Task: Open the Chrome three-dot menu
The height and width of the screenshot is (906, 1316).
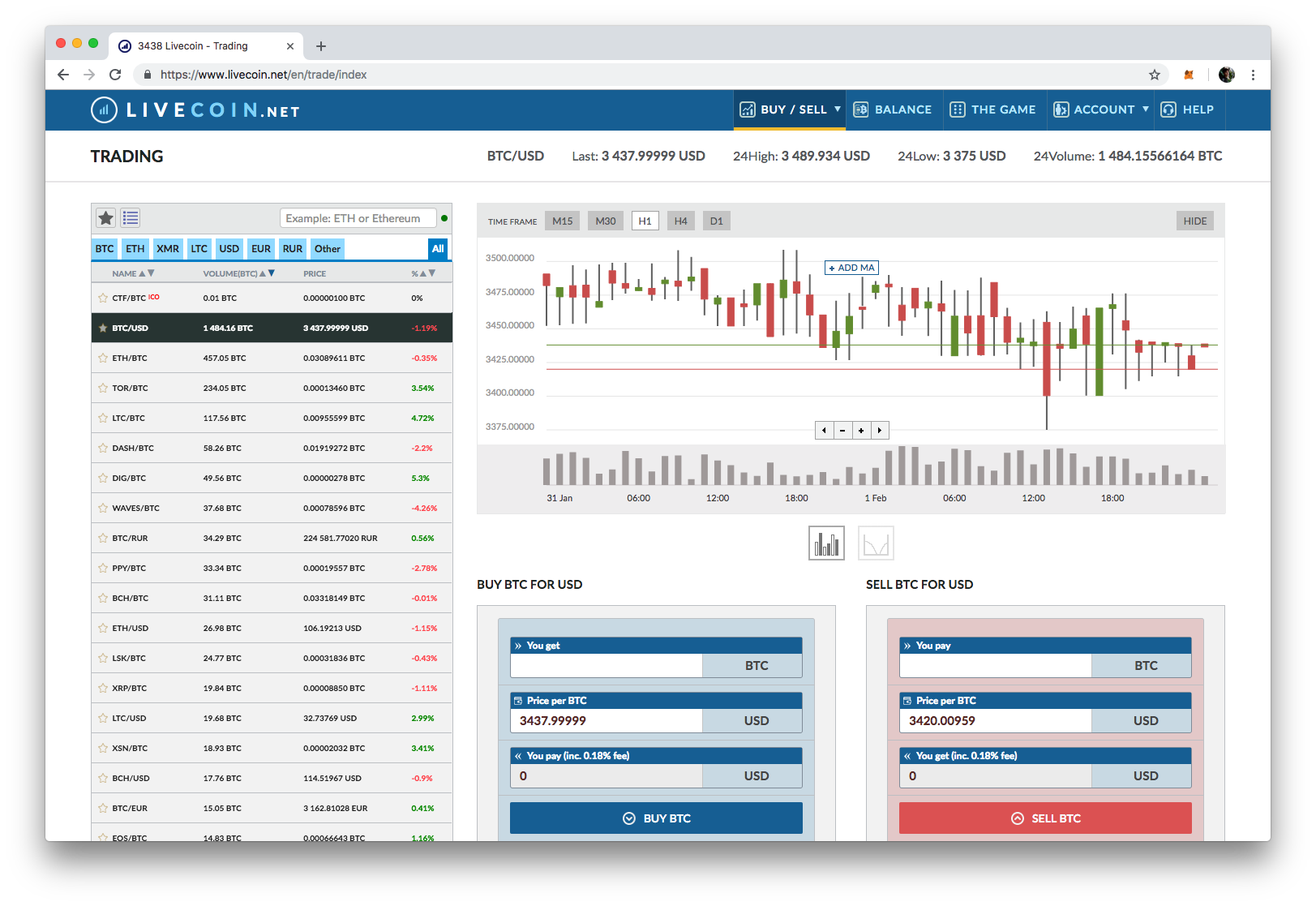Action: click(1253, 75)
